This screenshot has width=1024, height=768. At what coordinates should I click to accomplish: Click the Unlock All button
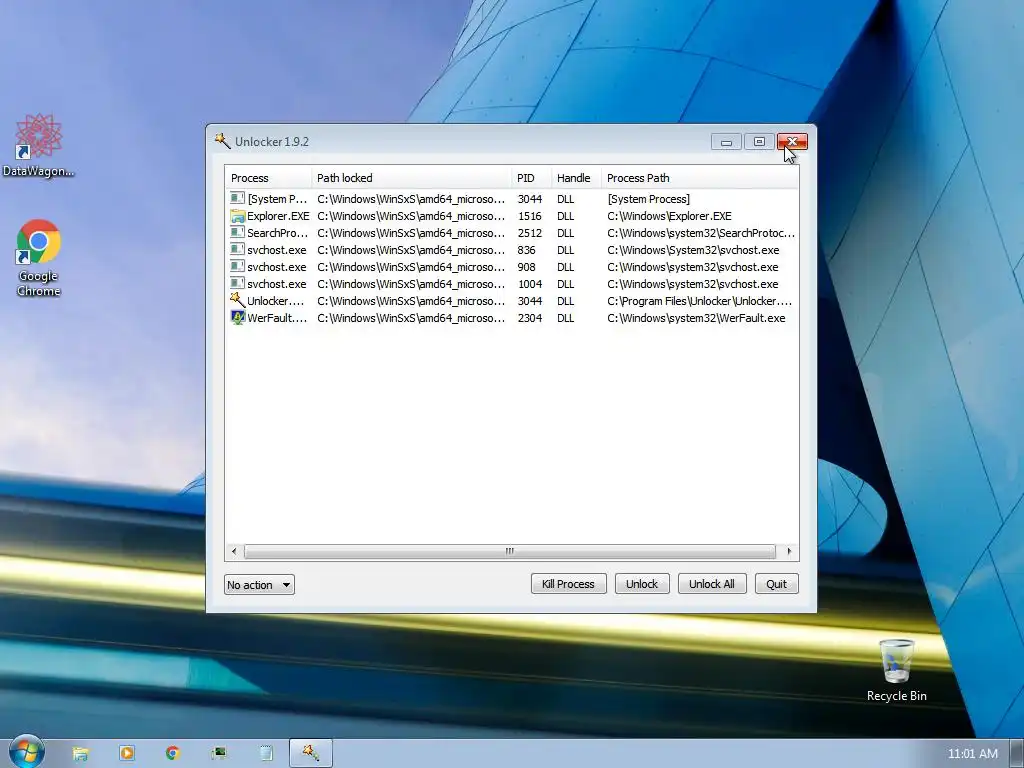(712, 584)
